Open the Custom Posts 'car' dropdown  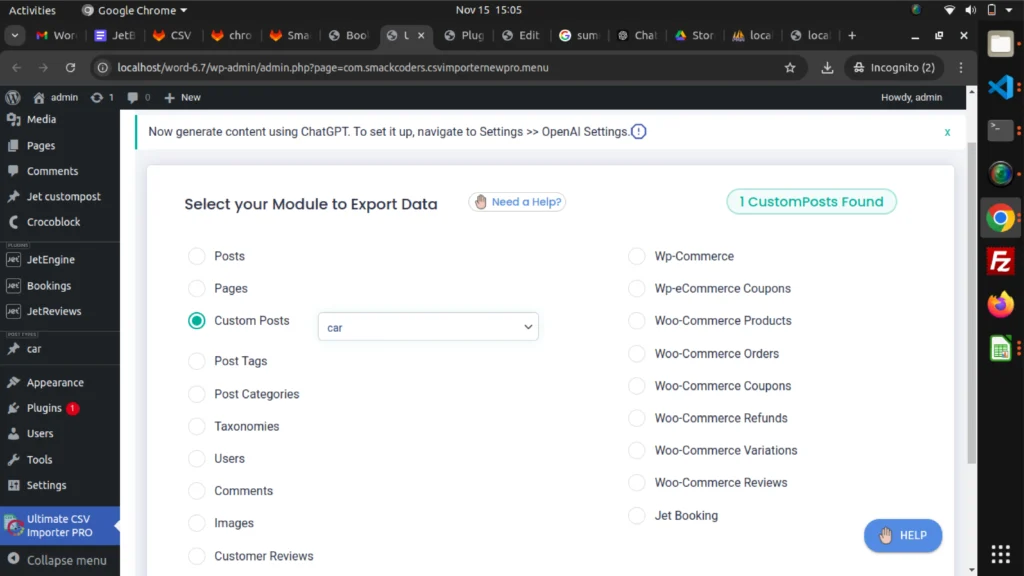pyautogui.click(x=428, y=327)
